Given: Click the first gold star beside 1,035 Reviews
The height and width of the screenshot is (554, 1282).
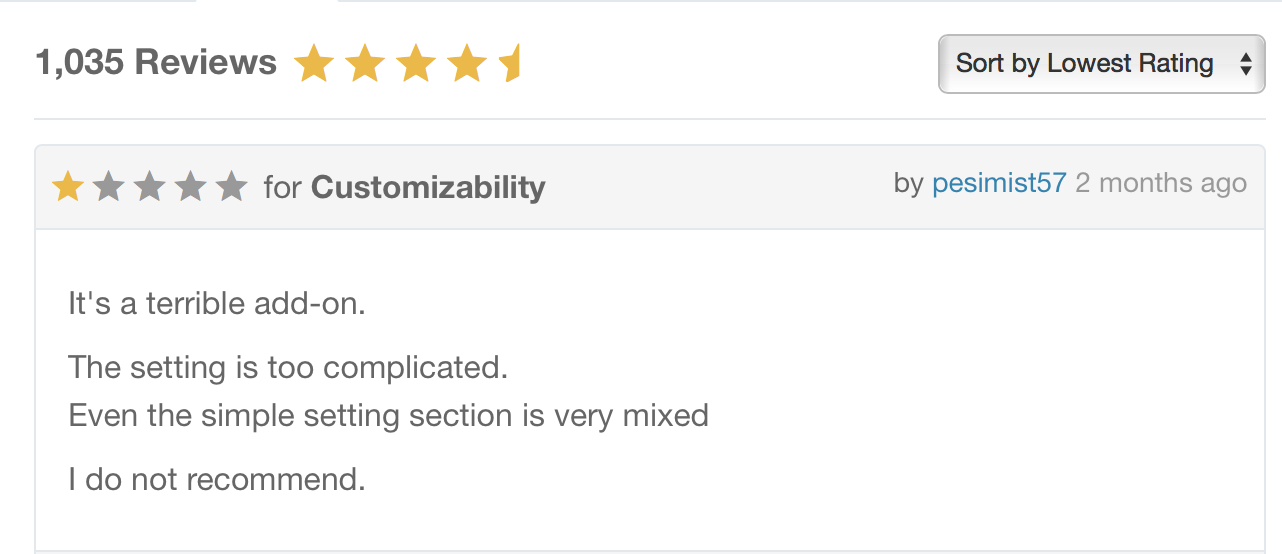Looking at the screenshot, I should pyautogui.click(x=313, y=64).
